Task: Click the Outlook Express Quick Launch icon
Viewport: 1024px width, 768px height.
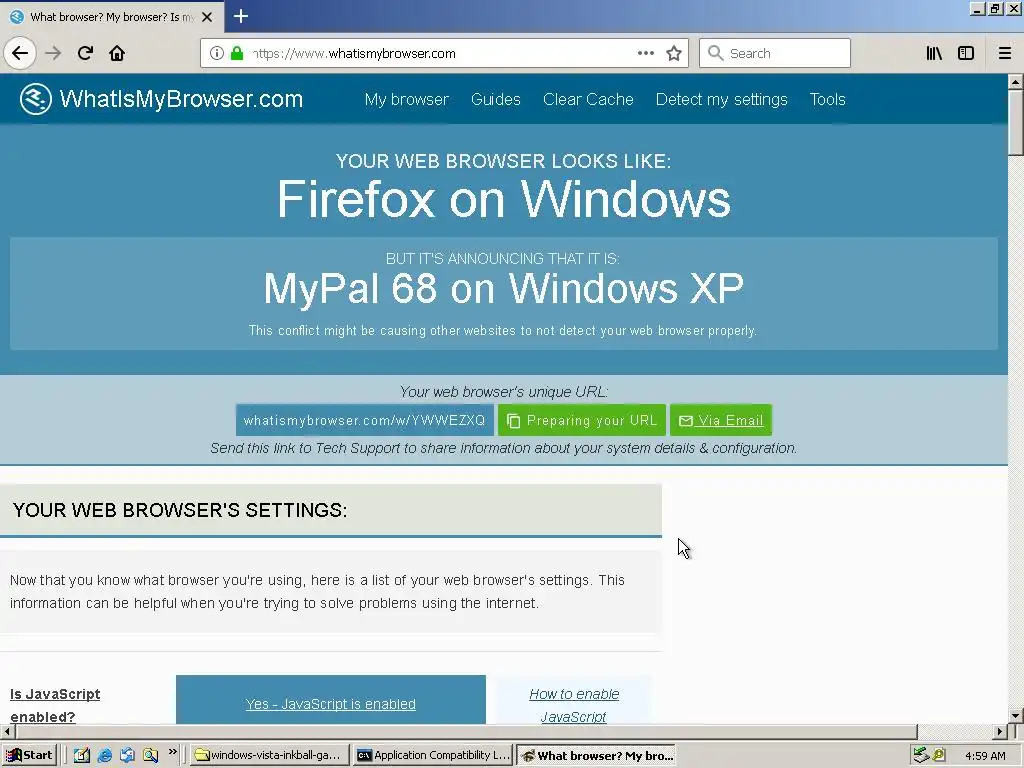Action: pos(127,756)
